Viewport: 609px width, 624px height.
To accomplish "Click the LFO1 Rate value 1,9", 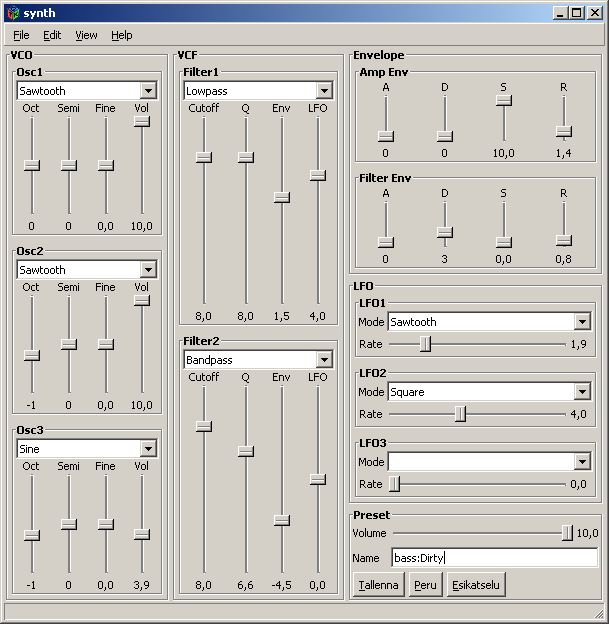I will (x=578, y=344).
